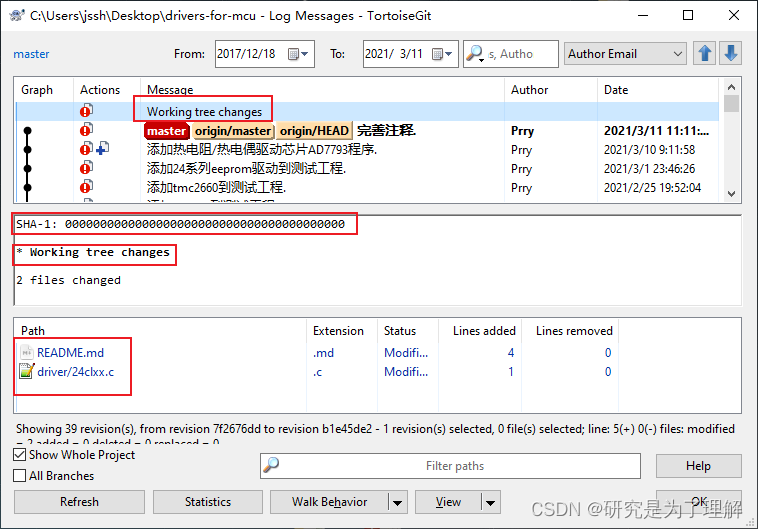Click the View button
Viewport: 758px width, 529px height.
(448, 502)
